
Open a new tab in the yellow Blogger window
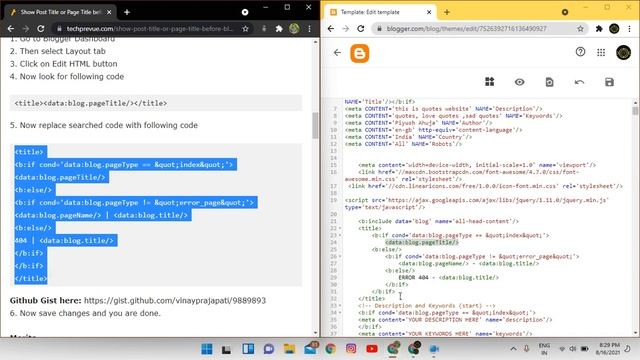click(447, 12)
